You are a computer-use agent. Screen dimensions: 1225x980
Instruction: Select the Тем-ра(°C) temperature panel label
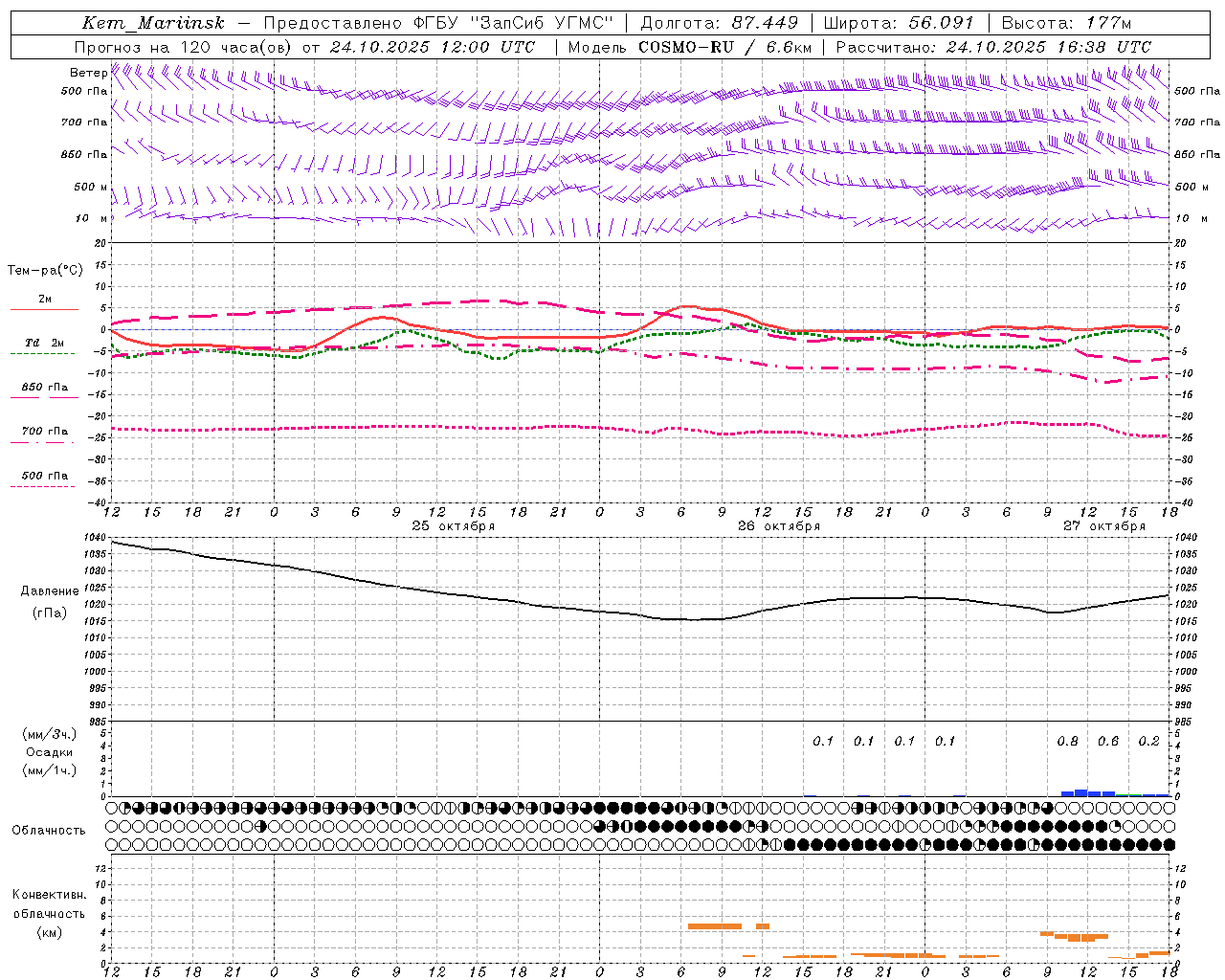click(45, 271)
